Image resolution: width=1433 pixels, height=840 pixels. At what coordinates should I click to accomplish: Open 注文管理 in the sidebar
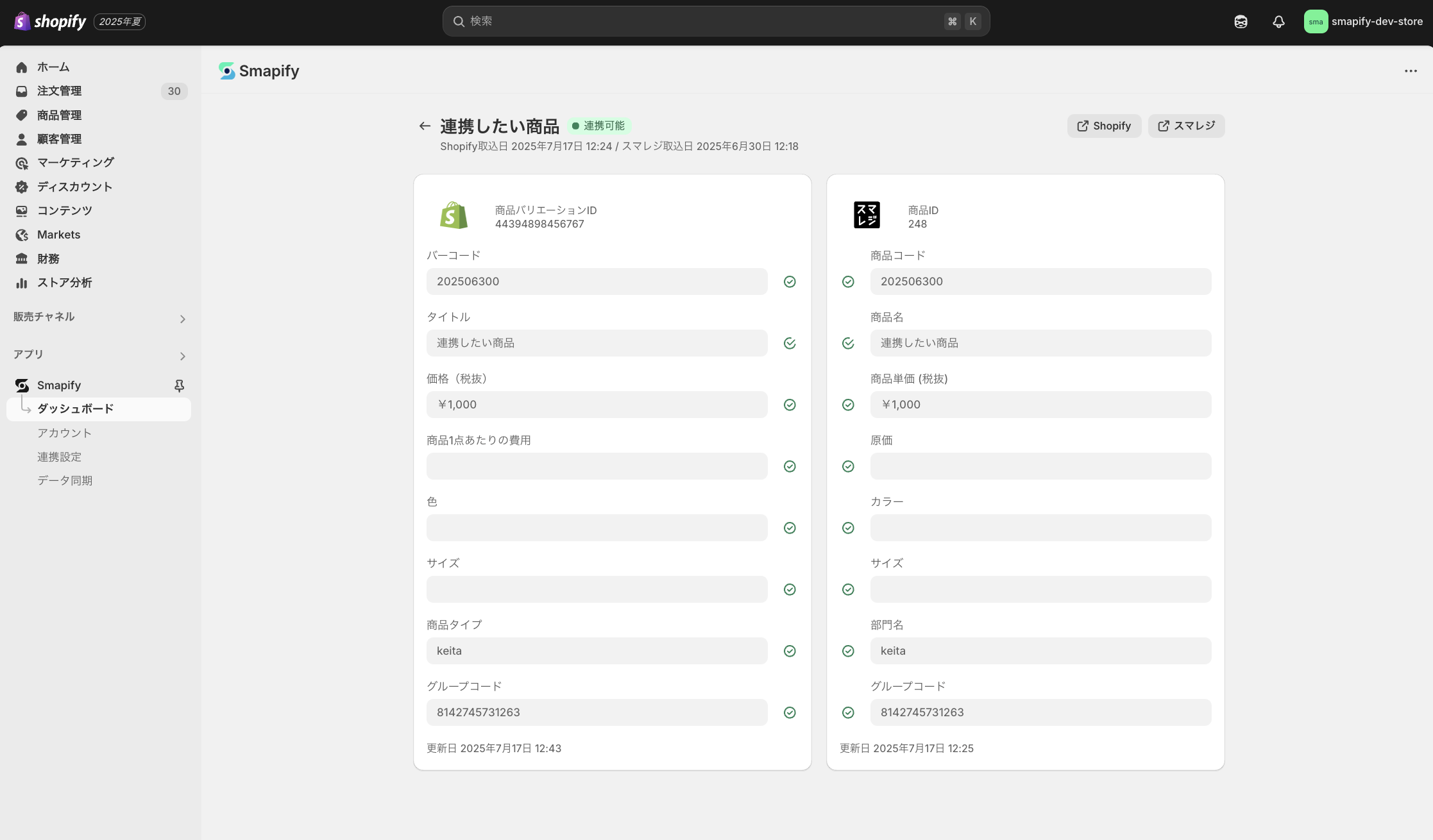point(100,91)
